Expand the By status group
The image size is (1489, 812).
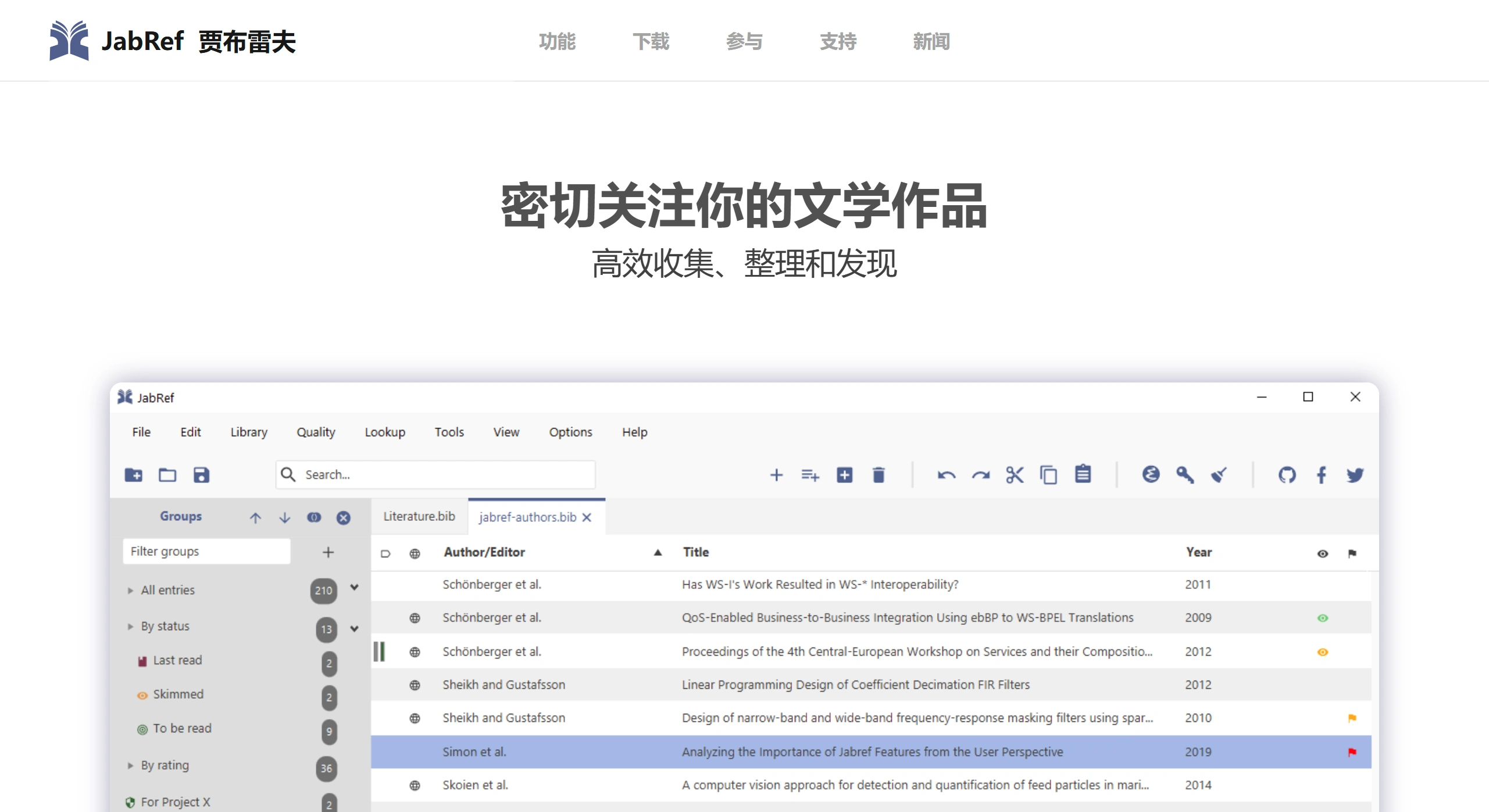point(130,626)
